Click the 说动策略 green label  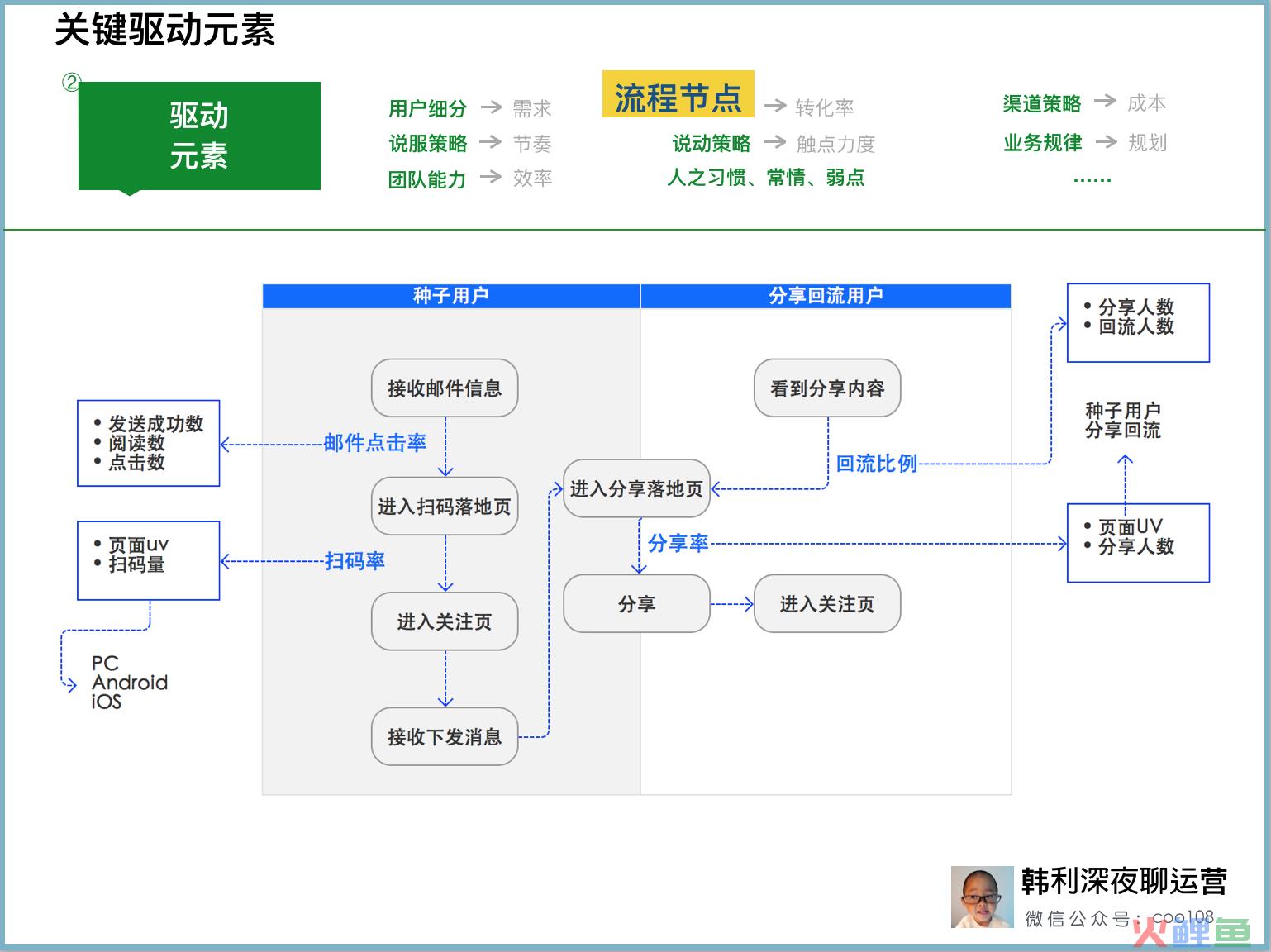pyautogui.click(x=712, y=144)
